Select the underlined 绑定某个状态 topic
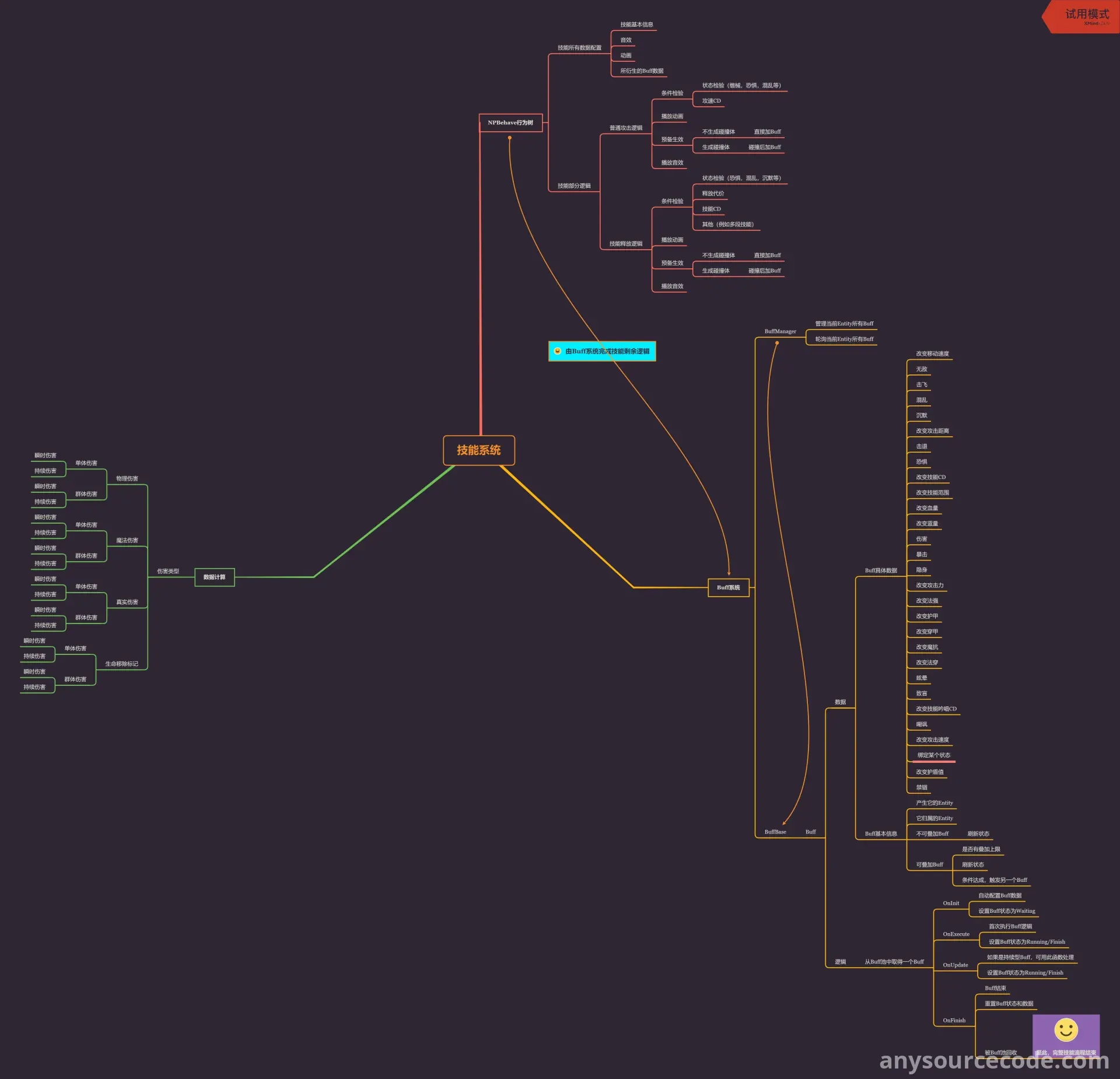Screen dimensions: 1120x1079 (x=933, y=755)
